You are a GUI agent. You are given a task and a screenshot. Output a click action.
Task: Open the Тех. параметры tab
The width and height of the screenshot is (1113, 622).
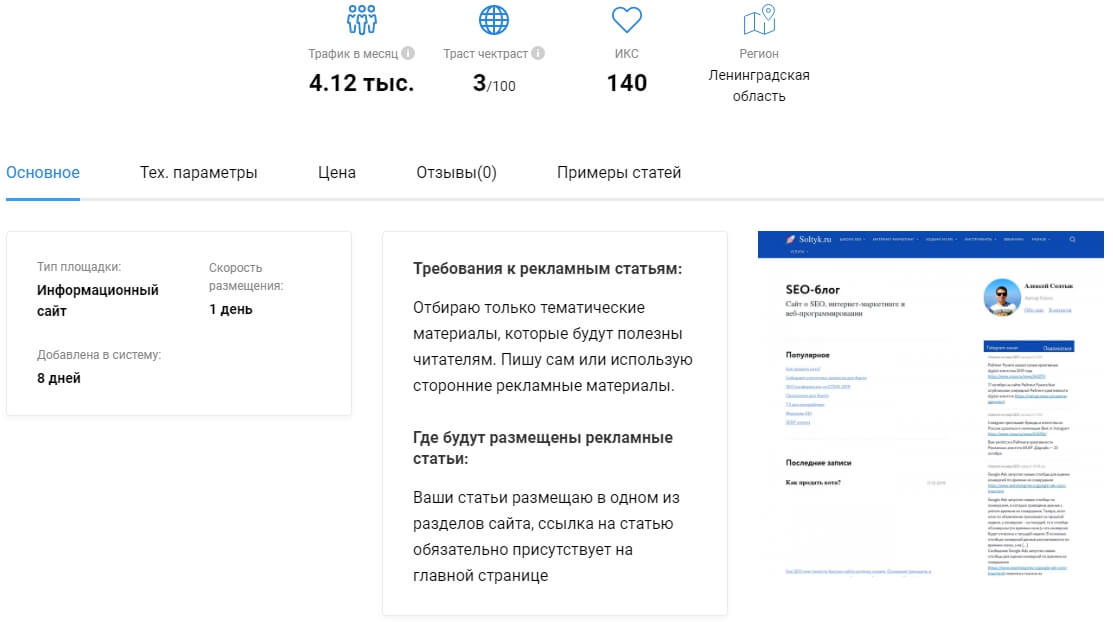point(198,173)
